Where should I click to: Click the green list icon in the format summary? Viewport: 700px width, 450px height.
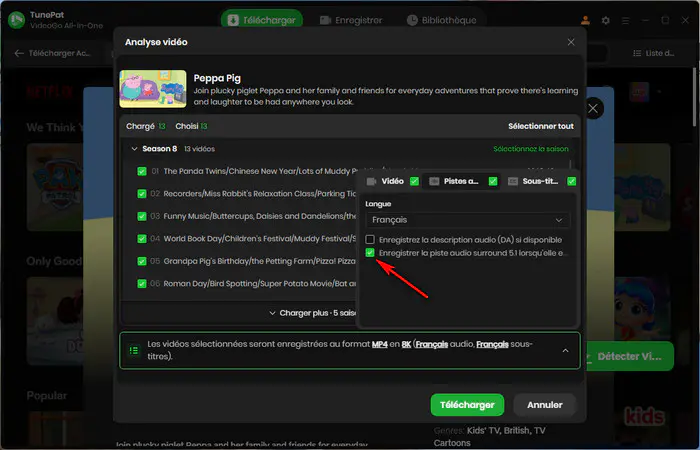click(x=133, y=350)
